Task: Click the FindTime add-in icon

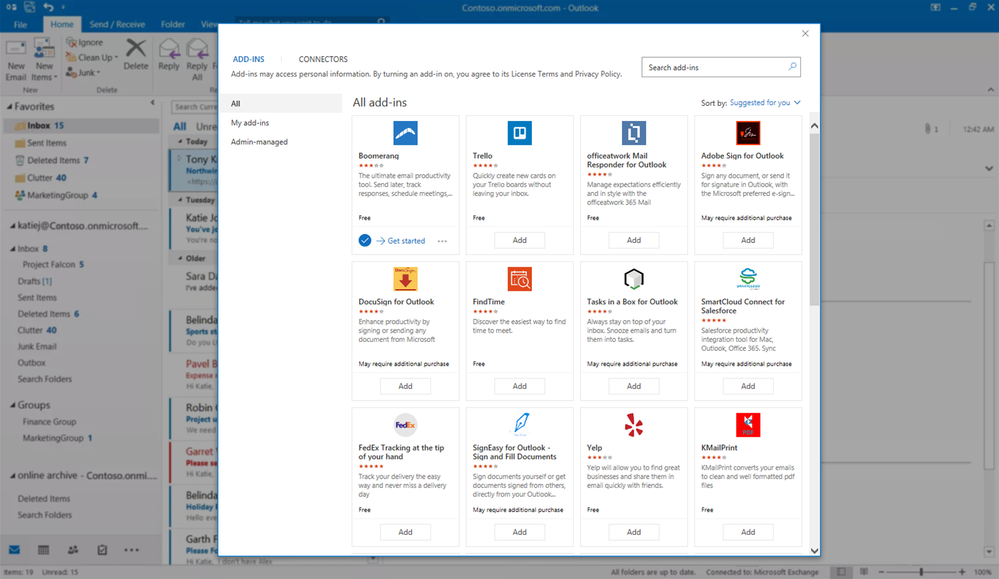Action: (x=519, y=279)
